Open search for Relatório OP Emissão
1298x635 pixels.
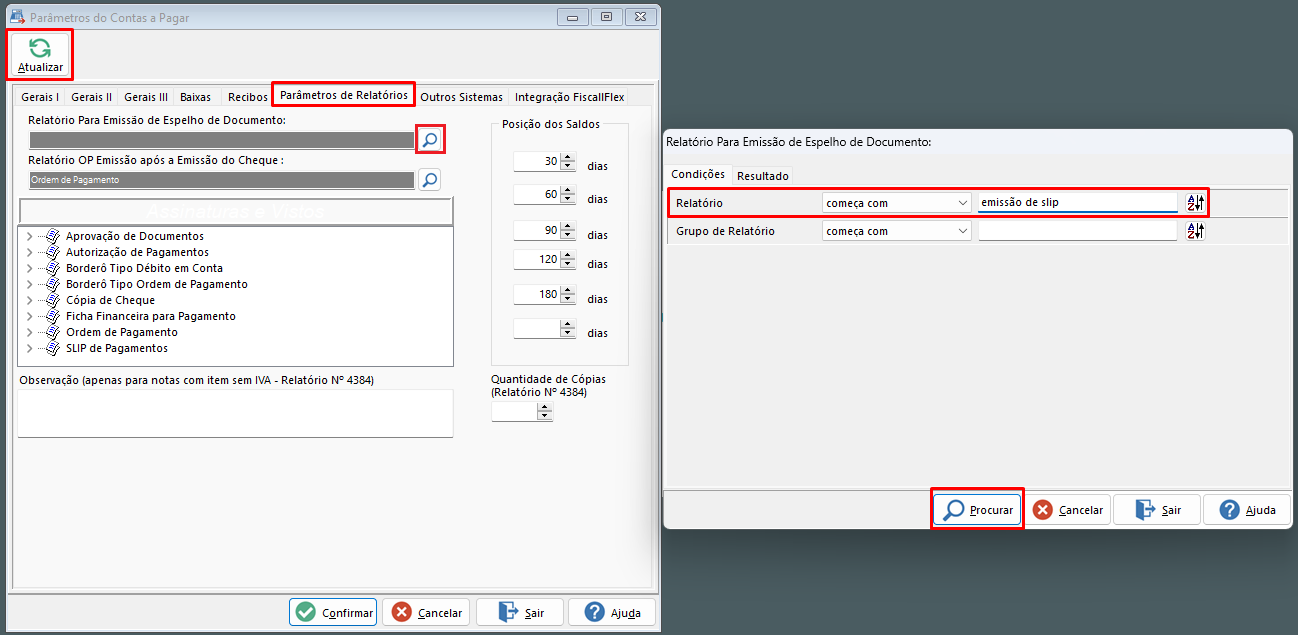(x=429, y=180)
